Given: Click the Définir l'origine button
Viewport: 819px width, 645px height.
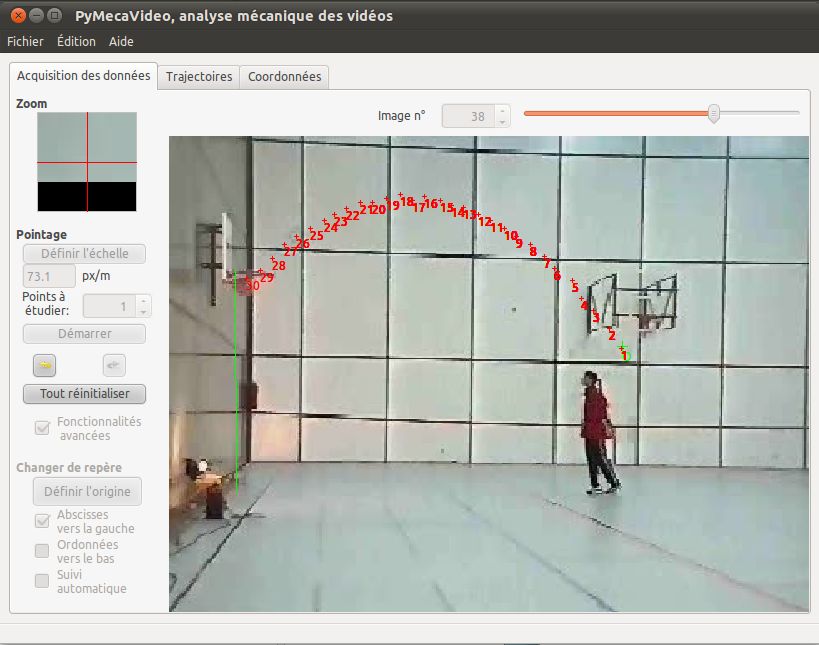Looking at the screenshot, I should (x=87, y=492).
